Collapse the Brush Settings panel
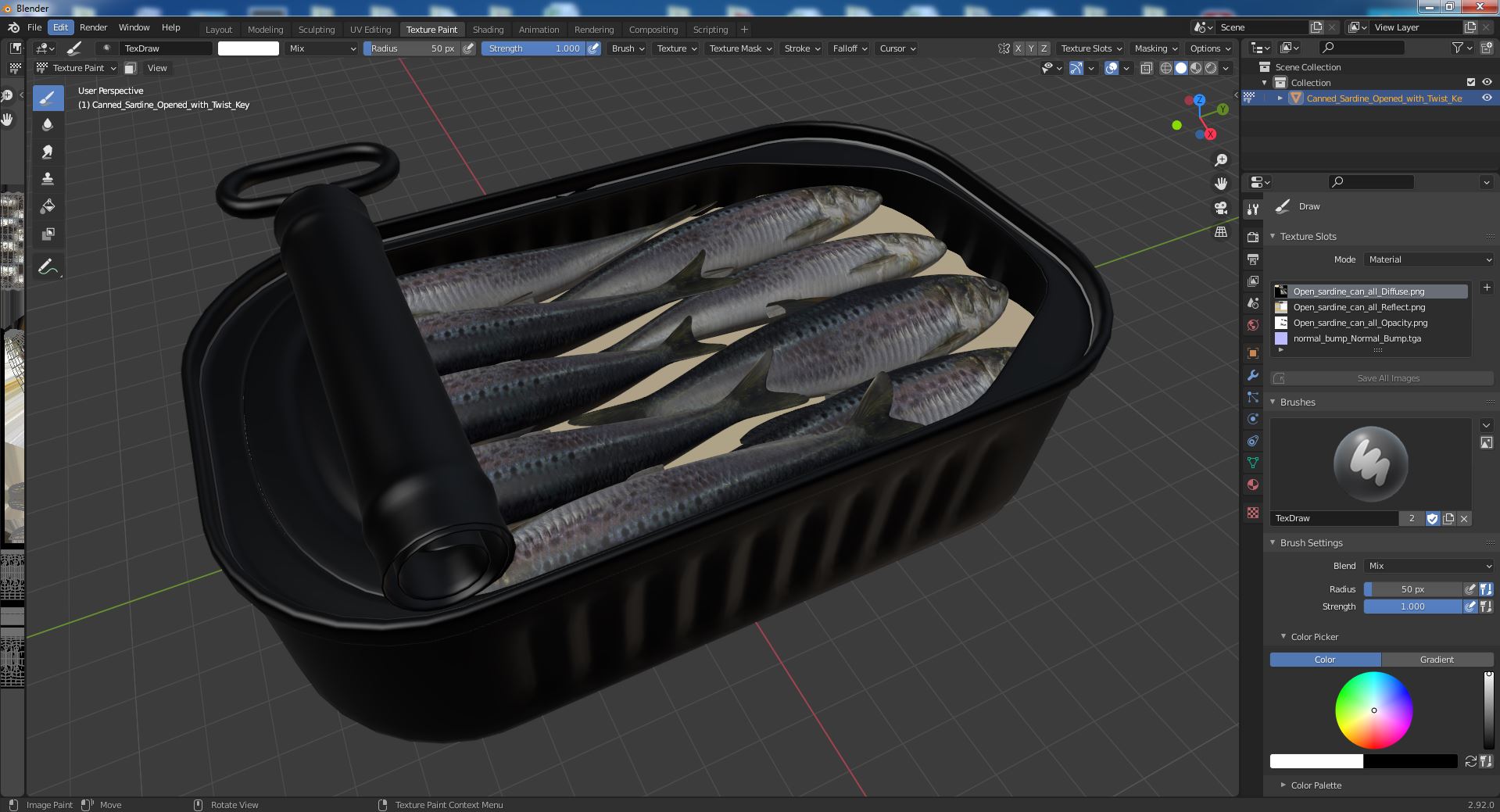Image resolution: width=1500 pixels, height=812 pixels. click(1311, 542)
